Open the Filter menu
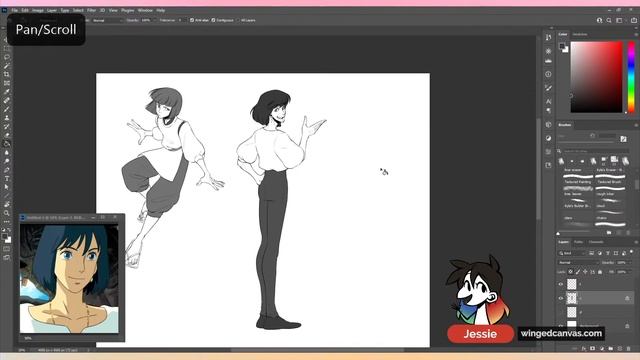The height and width of the screenshot is (360, 640). (x=91, y=10)
